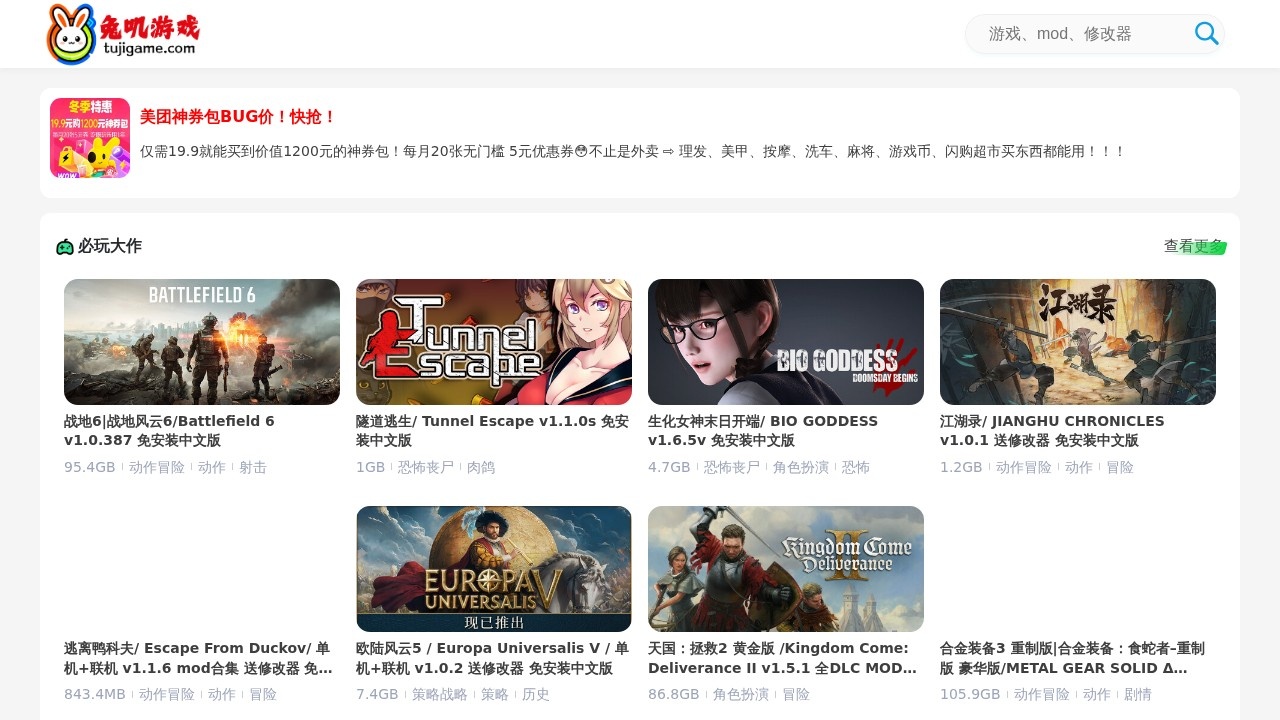Screen dimensions: 1280x720
Task: Open the Tunnel Escape cover image
Action: click(x=494, y=342)
